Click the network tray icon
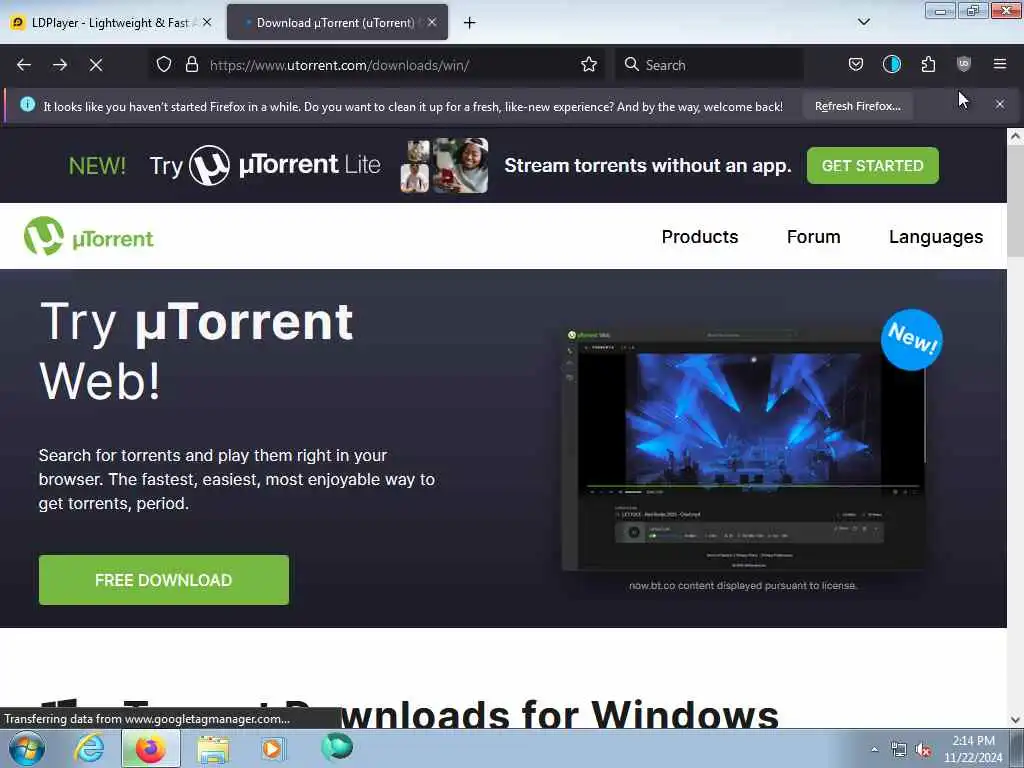Screen dimensions: 1024x768 [x=899, y=750]
